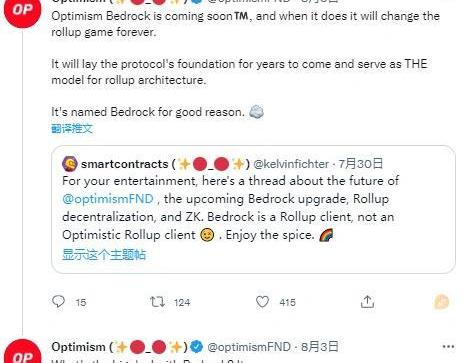Retweet the Bedrock tweet
Image resolution: width=466 pixels, height=363 pixels.
coord(157,302)
